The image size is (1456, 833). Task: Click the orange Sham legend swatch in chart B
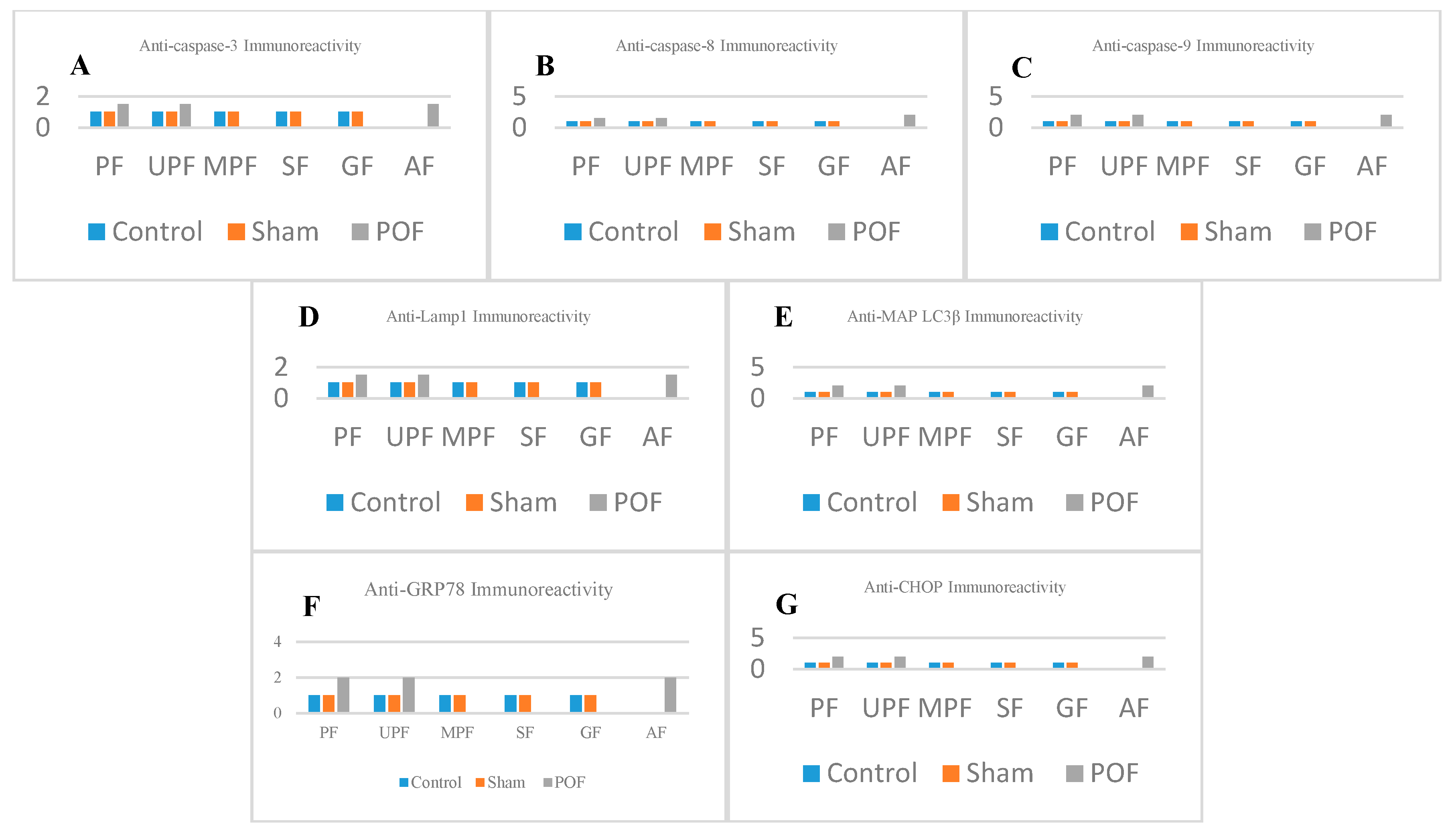pos(712,232)
